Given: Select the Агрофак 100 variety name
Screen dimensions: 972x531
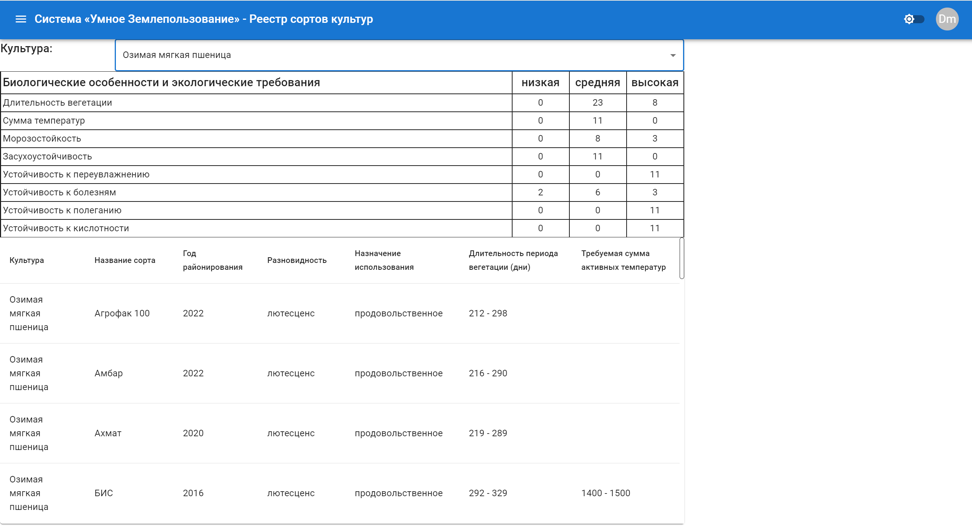Looking at the screenshot, I should (122, 314).
